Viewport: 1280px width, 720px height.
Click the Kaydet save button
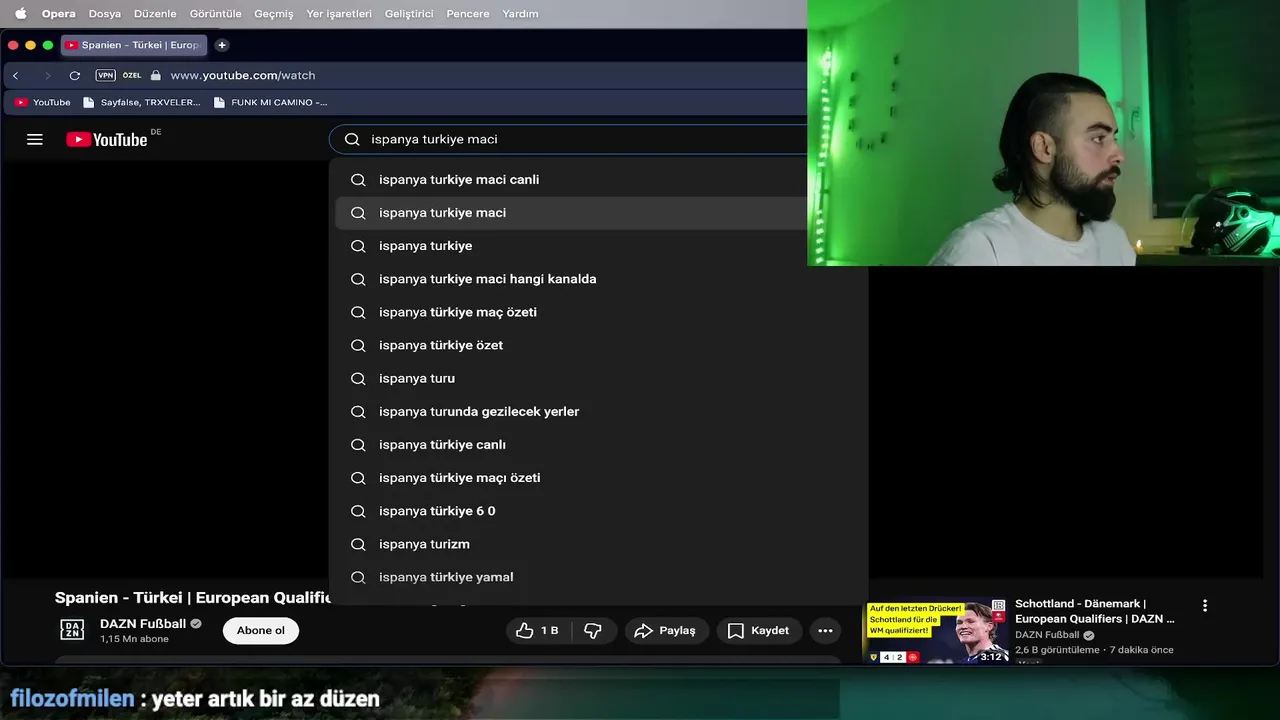coord(759,630)
